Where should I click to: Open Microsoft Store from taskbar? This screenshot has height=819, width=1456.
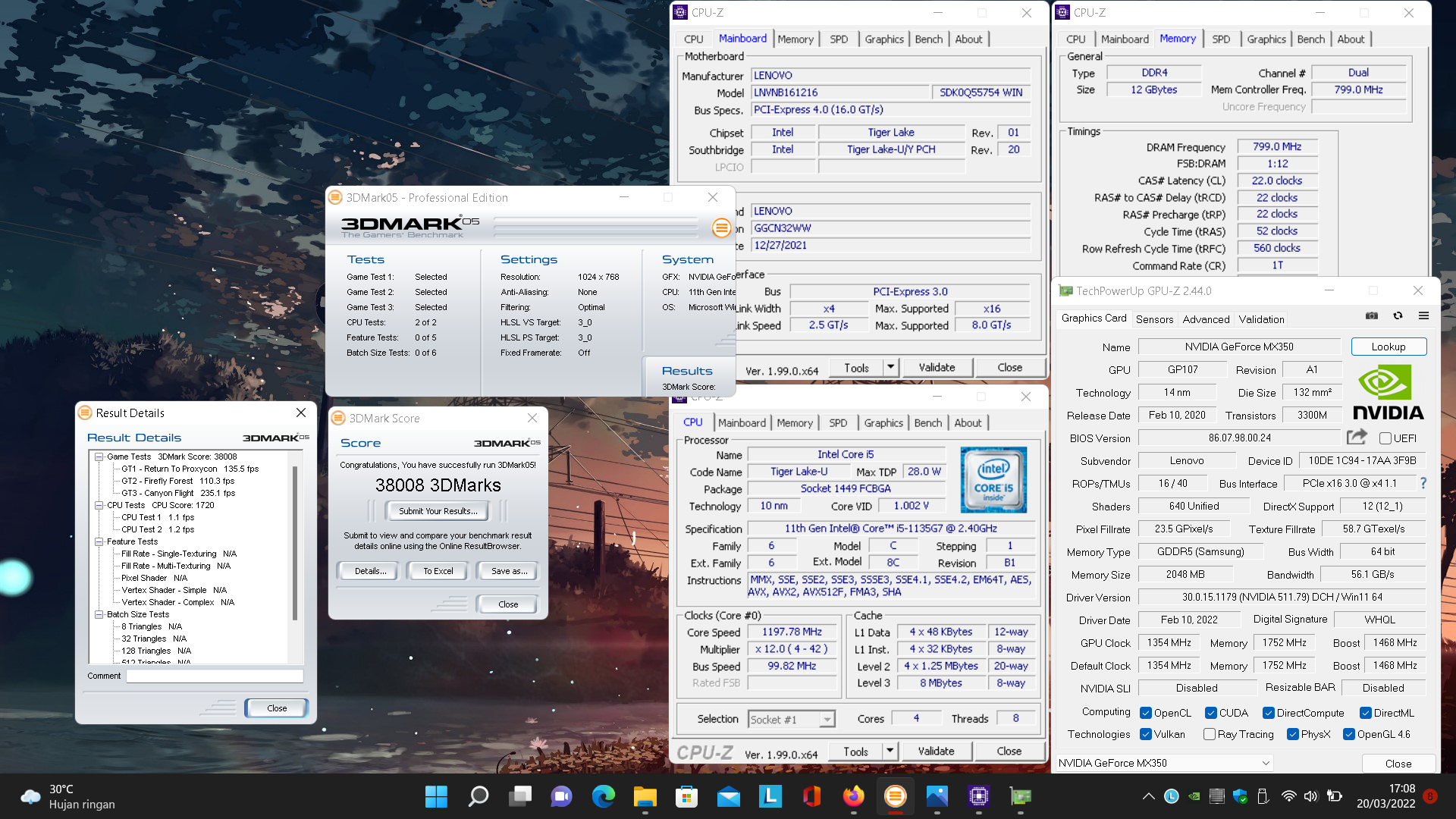tap(686, 796)
